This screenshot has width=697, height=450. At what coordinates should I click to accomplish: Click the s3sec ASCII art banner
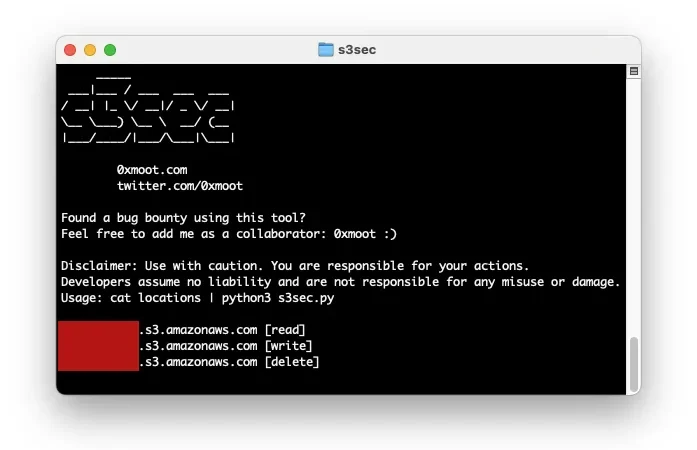tap(148, 110)
